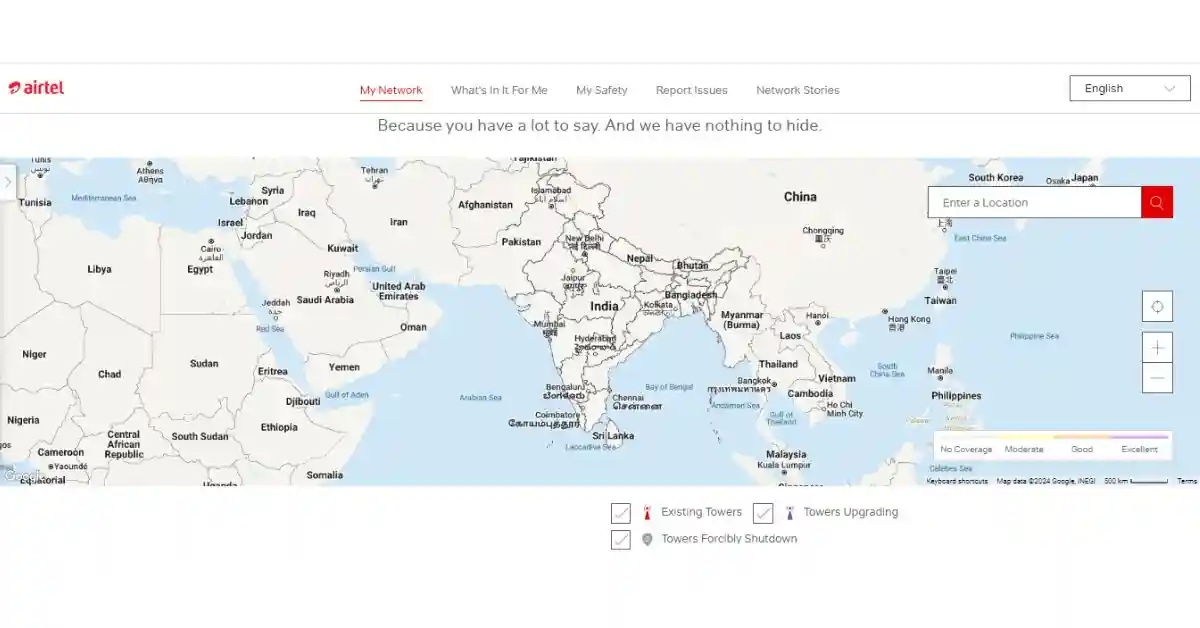This screenshot has width=1200, height=628.
Task: Click the Bay of Bengal label
Action: pos(669,387)
